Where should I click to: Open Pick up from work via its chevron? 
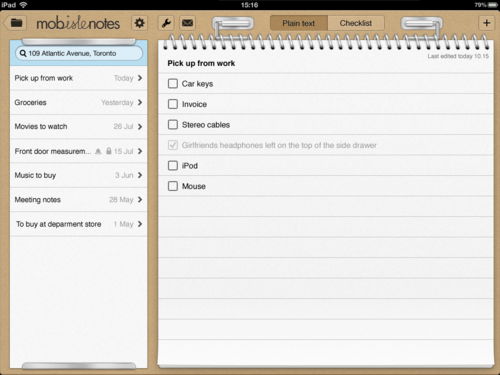[140, 78]
